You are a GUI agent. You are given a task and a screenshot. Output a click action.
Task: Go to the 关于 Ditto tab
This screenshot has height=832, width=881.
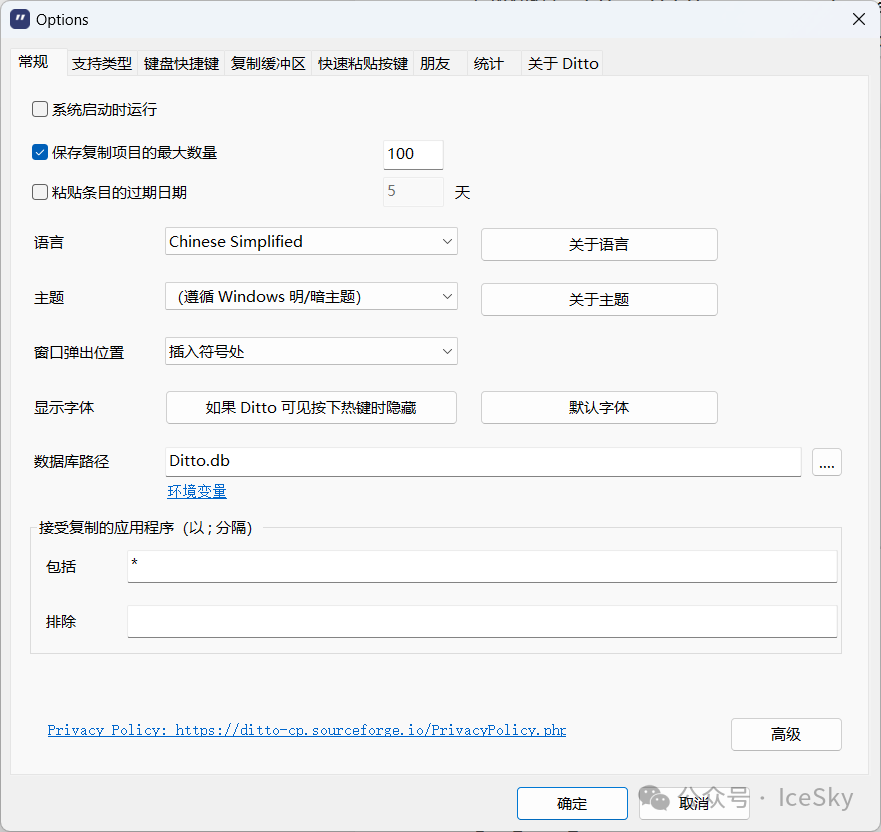(x=563, y=63)
